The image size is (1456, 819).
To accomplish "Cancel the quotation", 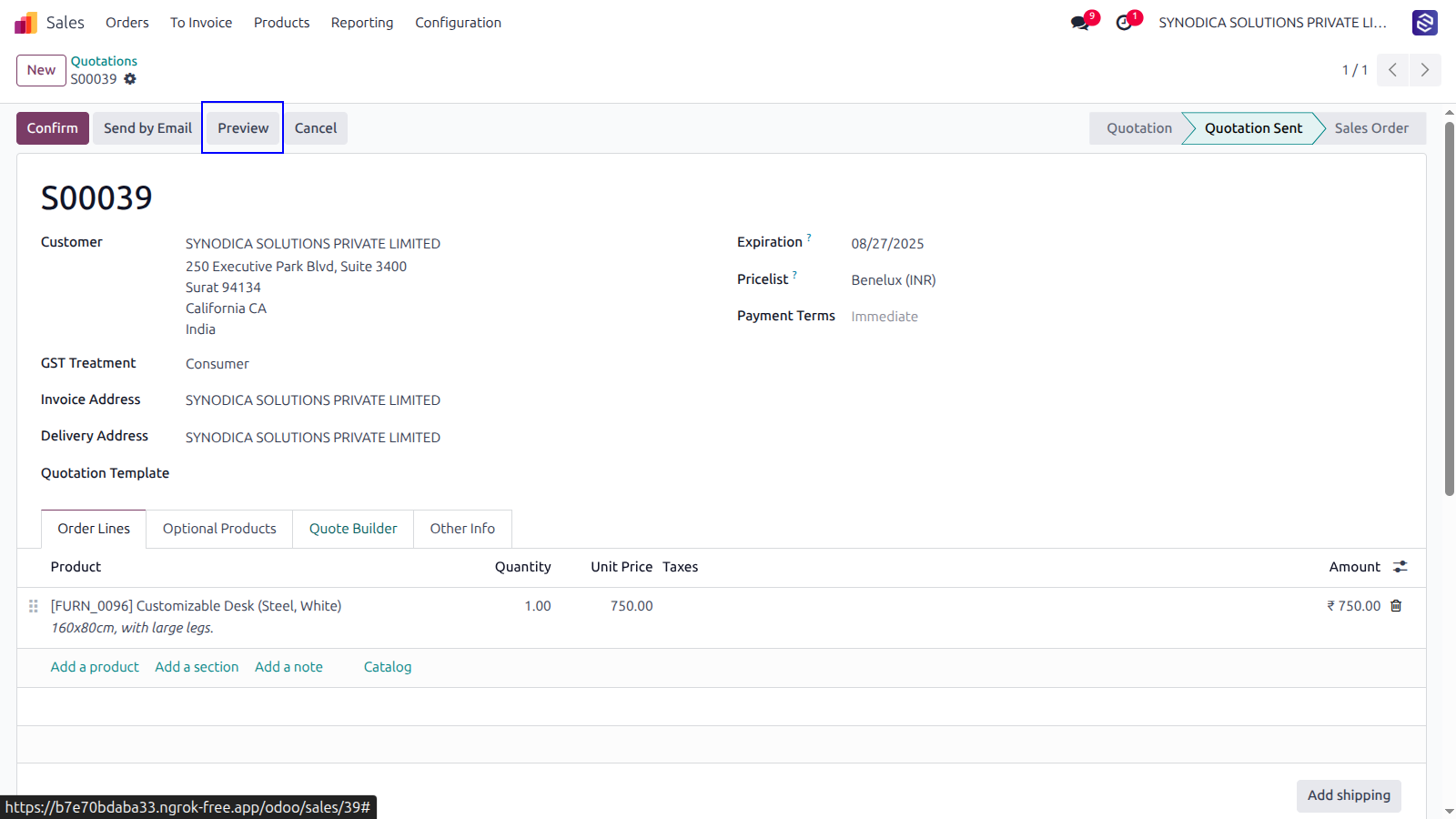I will [x=316, y=128].
